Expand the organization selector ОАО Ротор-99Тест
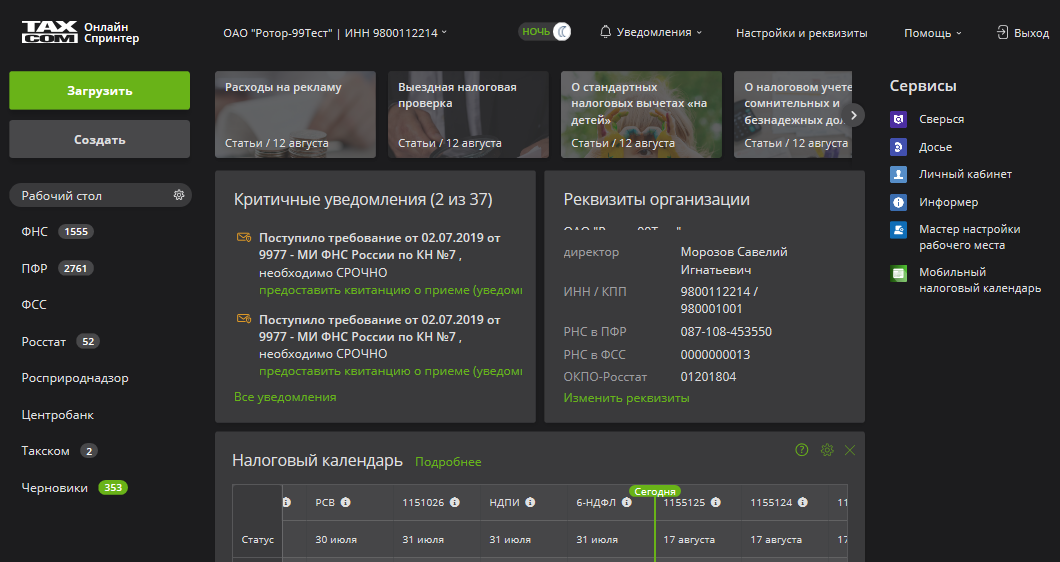The height and width of the screenshot is (562, 1060). (335, 33)
